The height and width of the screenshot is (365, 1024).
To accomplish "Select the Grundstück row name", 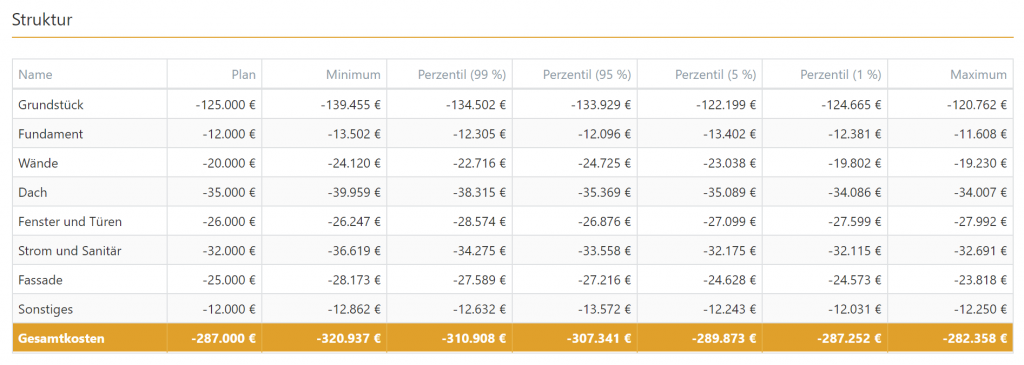I will (51, 104).
